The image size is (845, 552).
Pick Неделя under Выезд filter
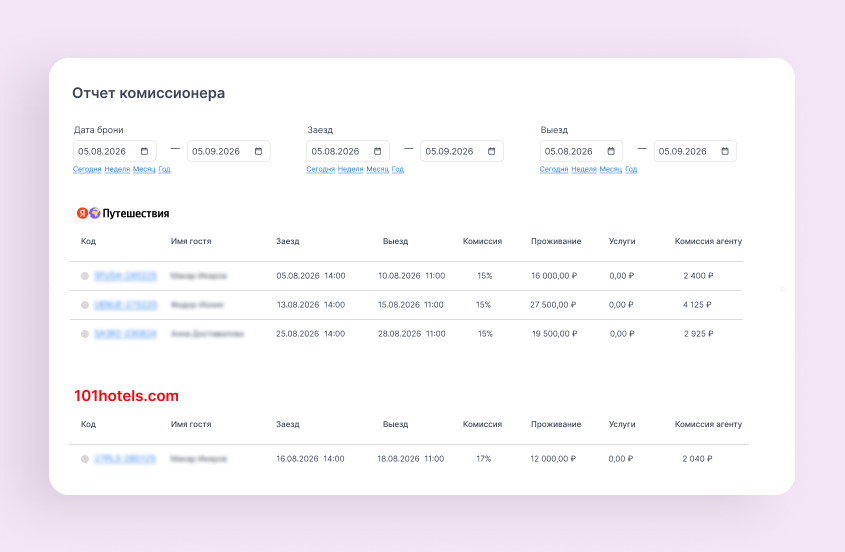click(x=584, y=169)
